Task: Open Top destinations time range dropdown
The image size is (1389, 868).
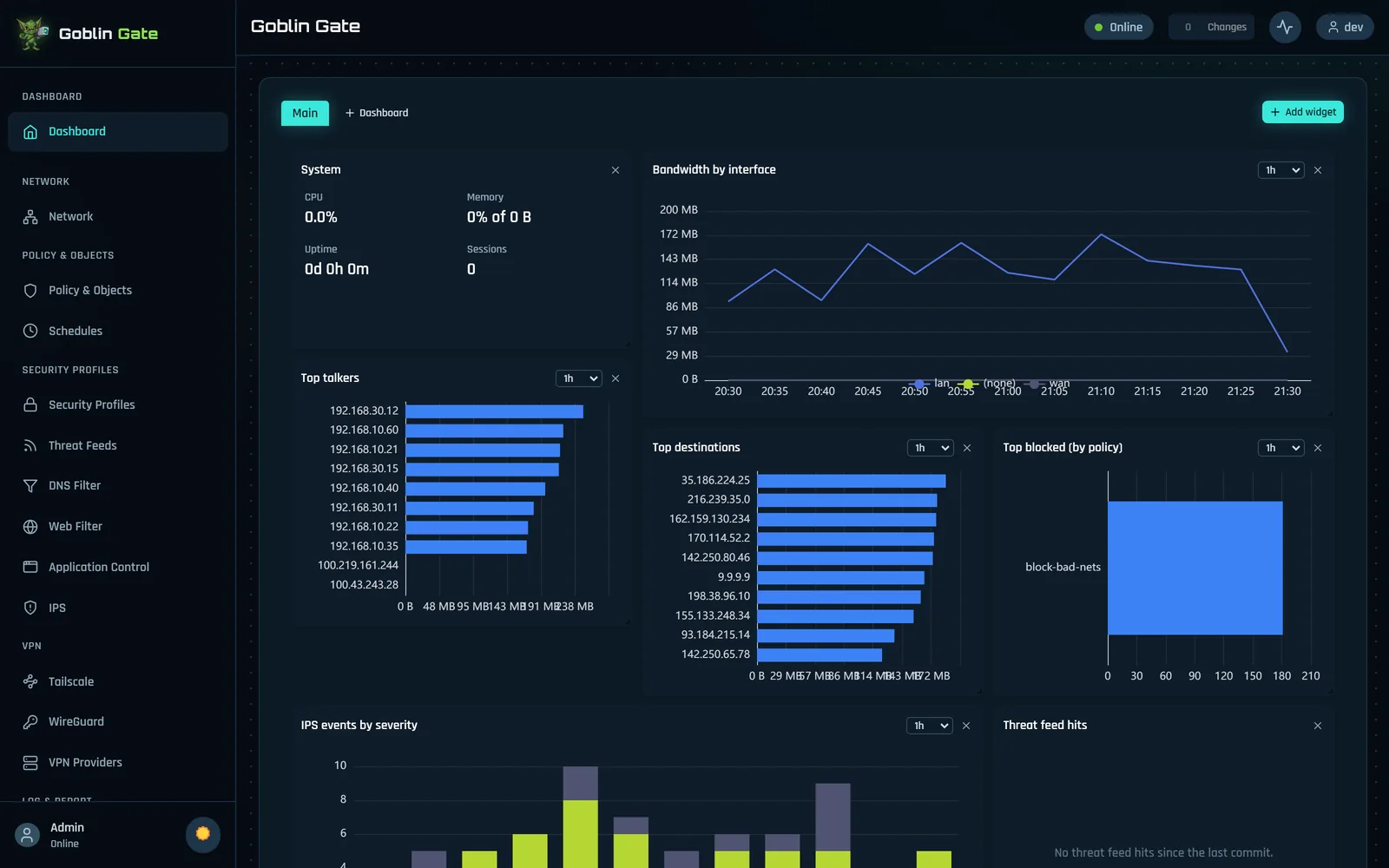Action: (x=931, y=448)
